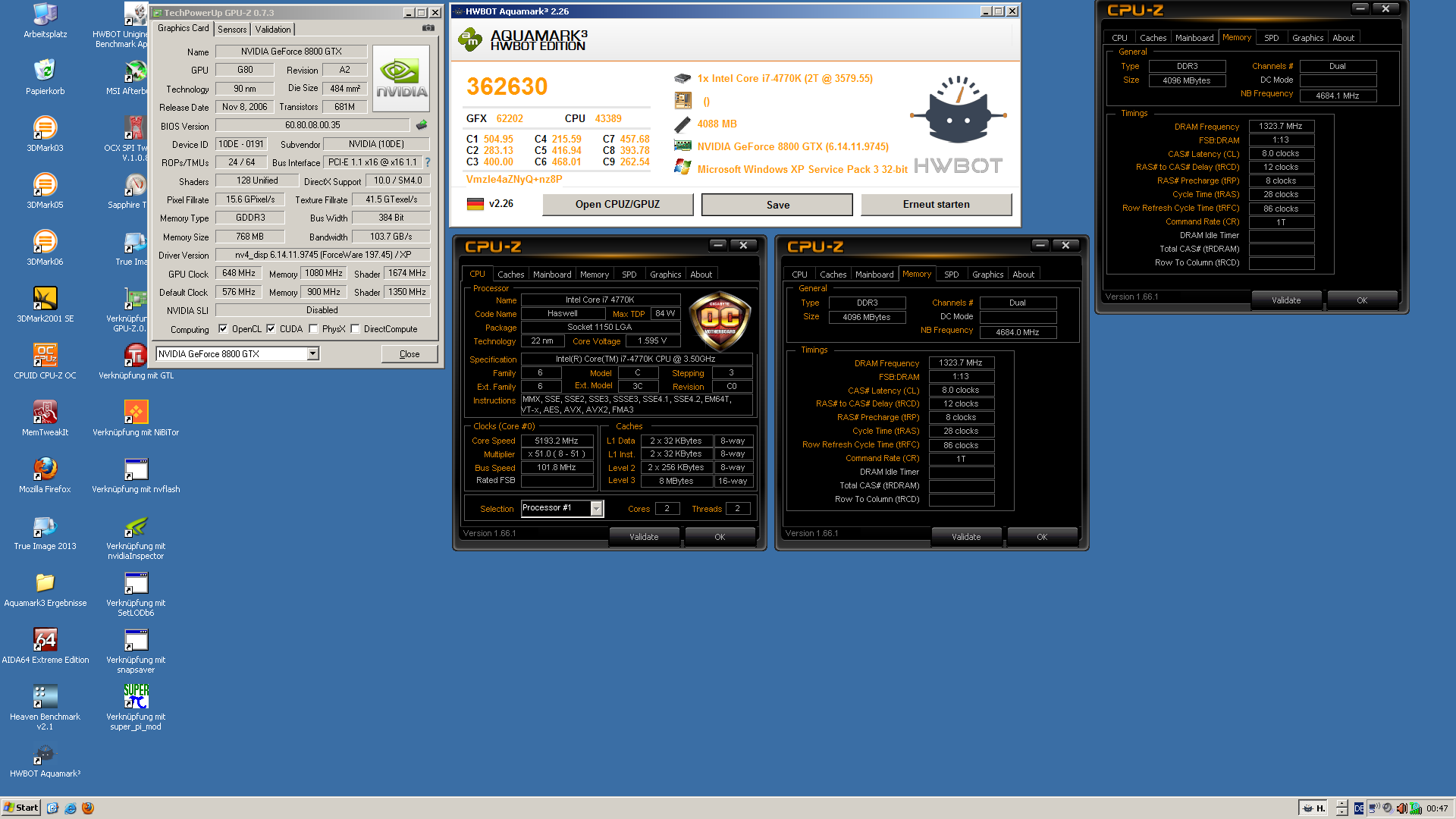The height and width of the screenshot is (819, 1456).
Task: Click Validate in the left CPU-Z window
Action: 644,537
